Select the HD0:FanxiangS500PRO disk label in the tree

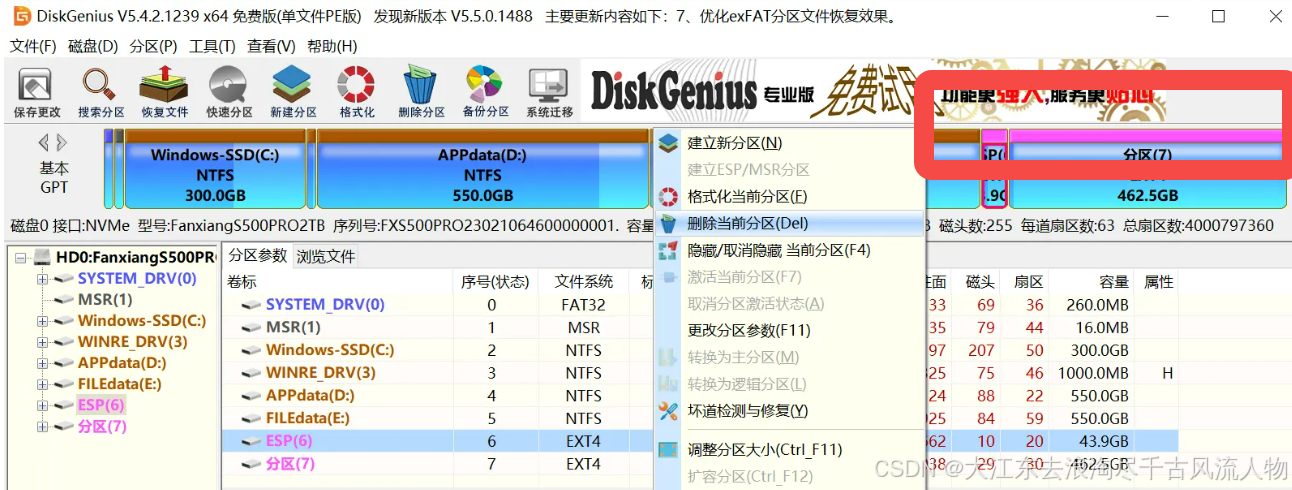(136, 258)
